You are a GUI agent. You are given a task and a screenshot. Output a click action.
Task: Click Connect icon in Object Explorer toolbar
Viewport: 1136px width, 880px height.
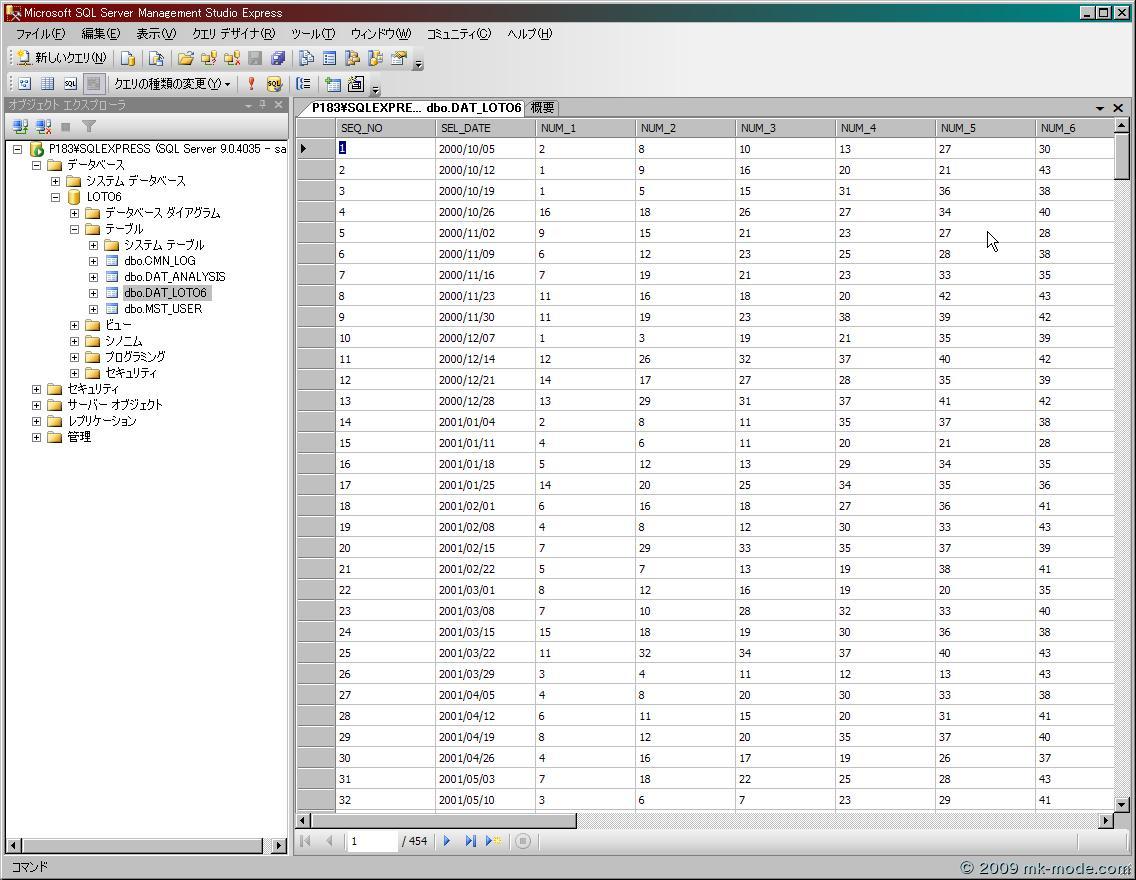tap(20, 126)
